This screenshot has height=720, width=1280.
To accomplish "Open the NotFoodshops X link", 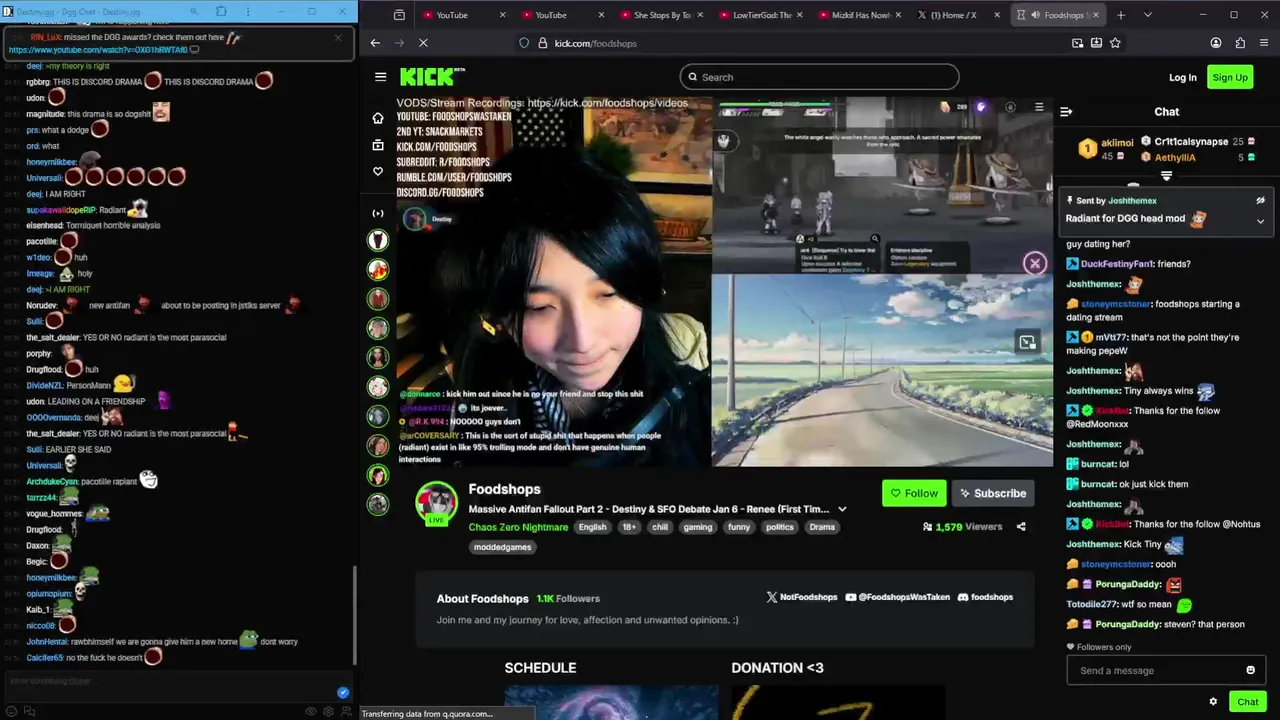I will [x=802, y=597].
